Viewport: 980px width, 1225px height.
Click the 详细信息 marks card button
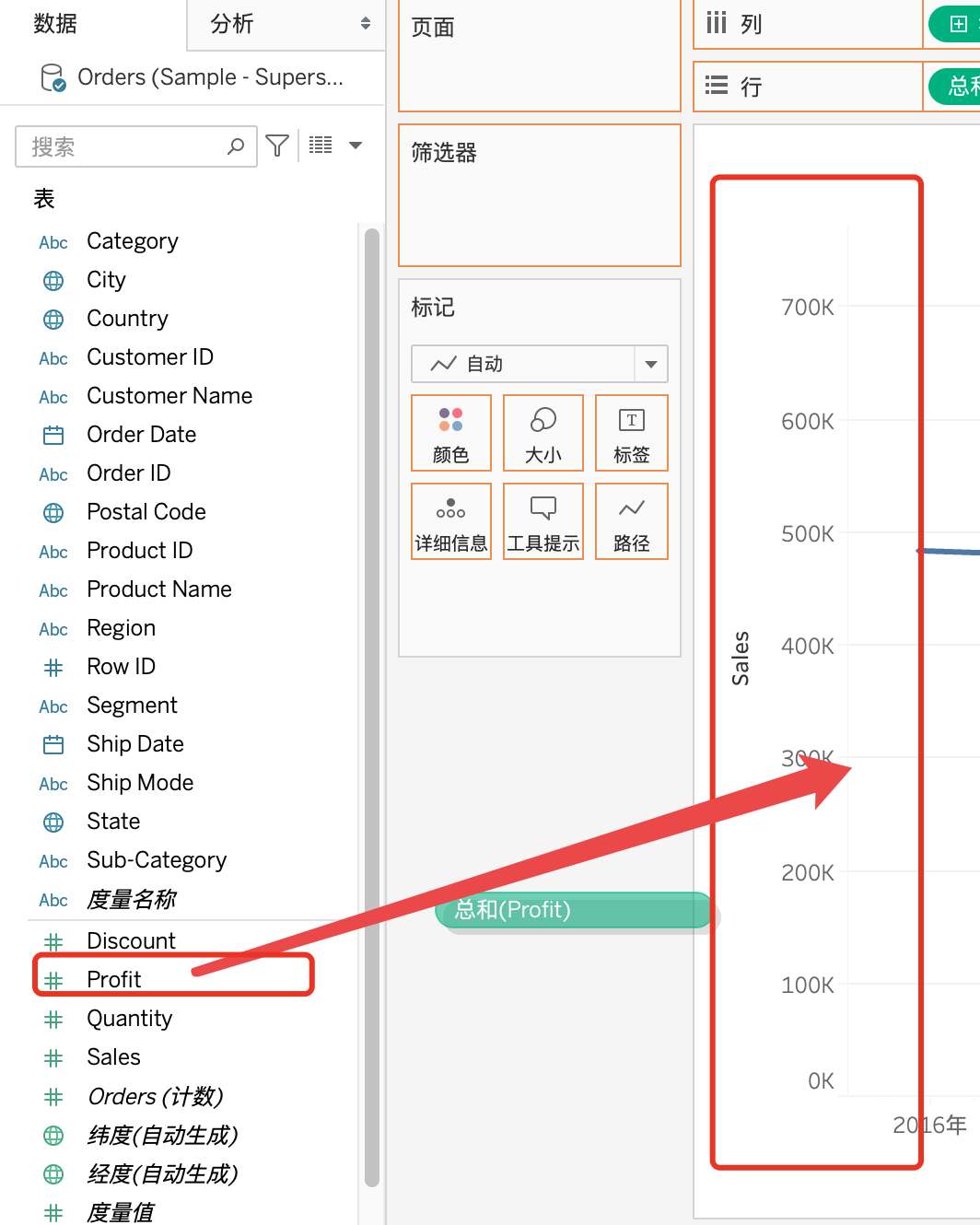tap(451, 521)
